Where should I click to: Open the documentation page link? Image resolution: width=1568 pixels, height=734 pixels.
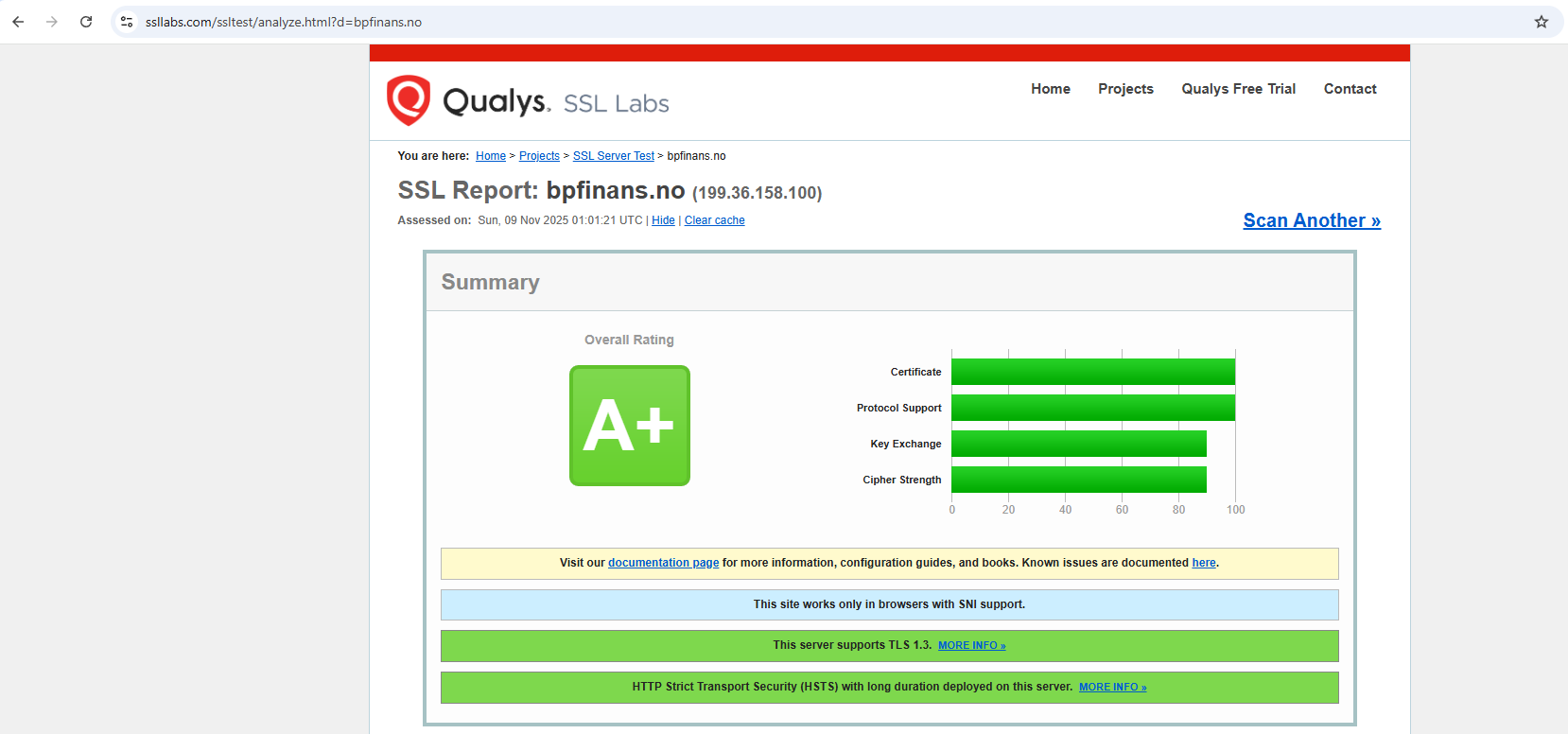click(x=663, y=563)
